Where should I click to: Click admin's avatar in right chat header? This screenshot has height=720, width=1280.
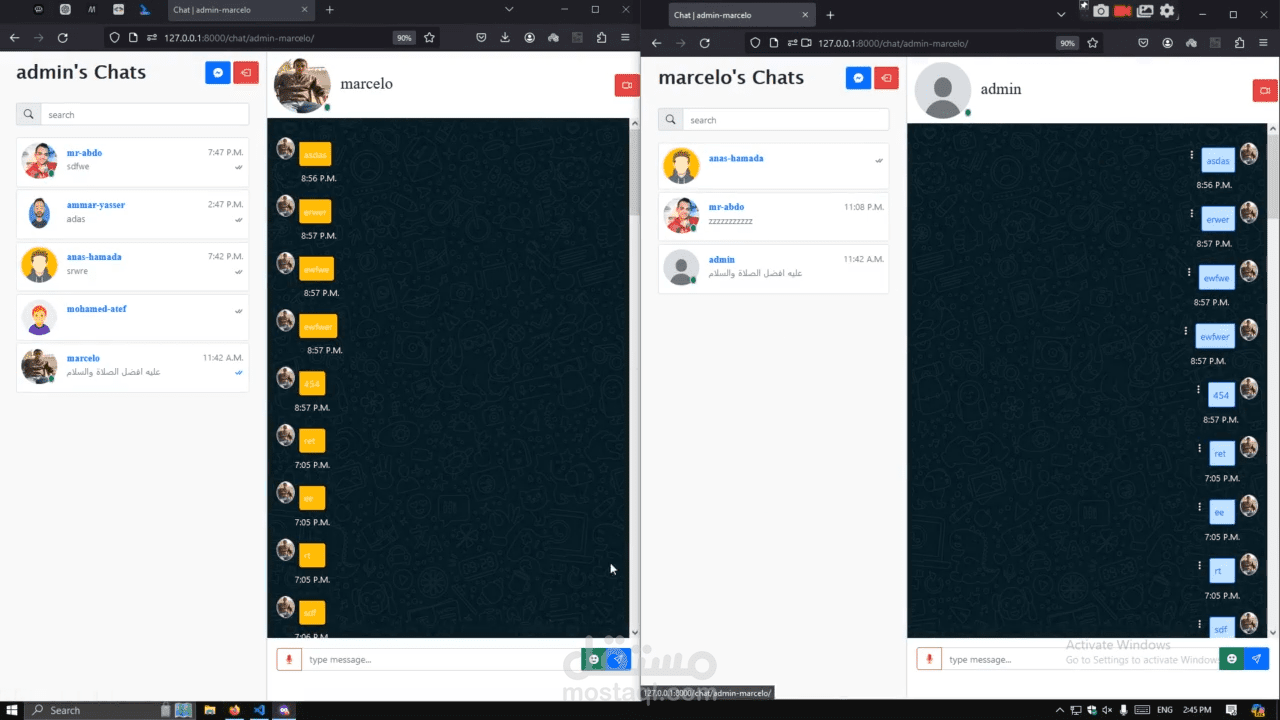[942, 90]
